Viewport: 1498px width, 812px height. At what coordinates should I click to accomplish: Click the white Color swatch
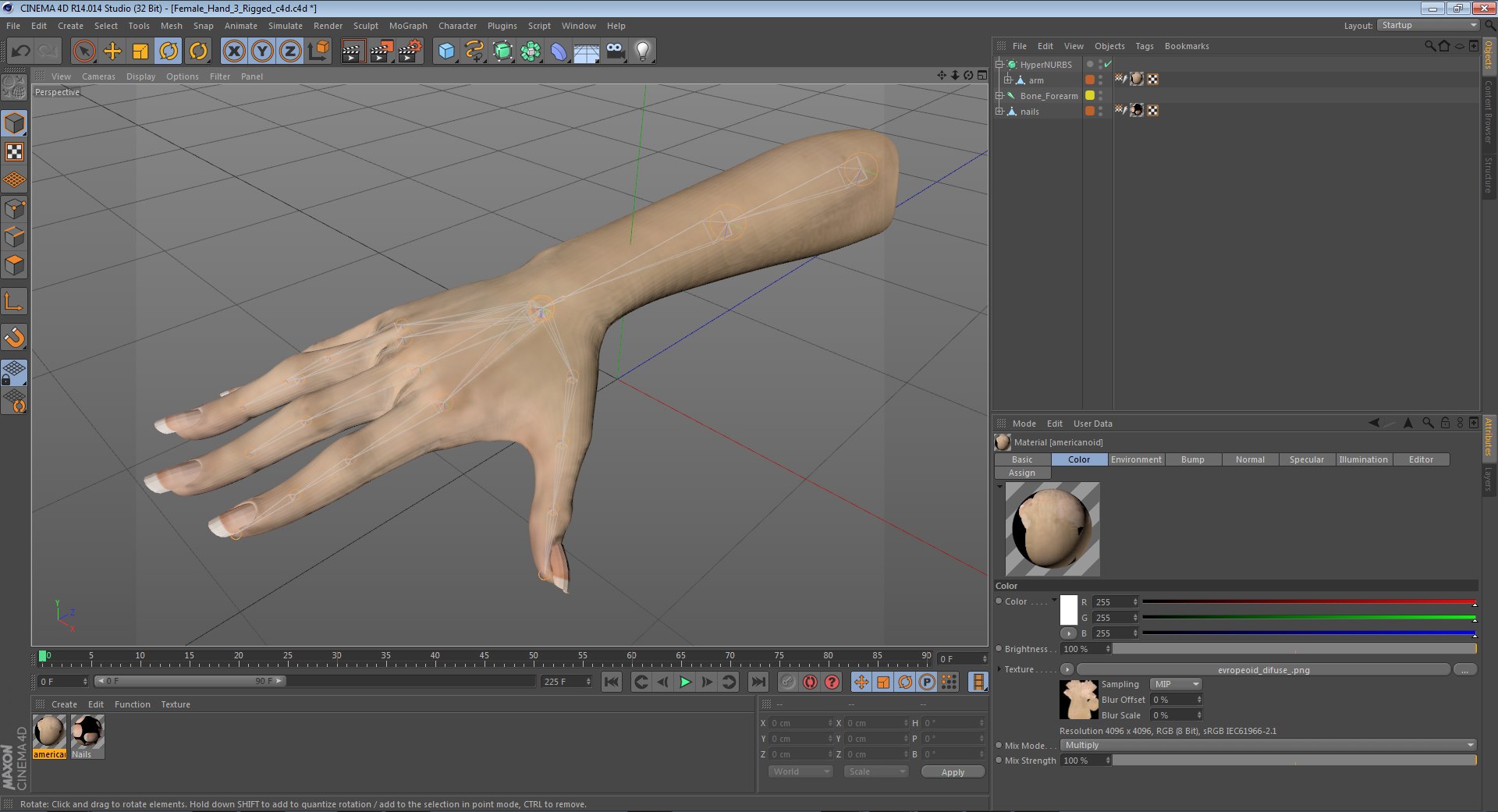coord(1069,609)
